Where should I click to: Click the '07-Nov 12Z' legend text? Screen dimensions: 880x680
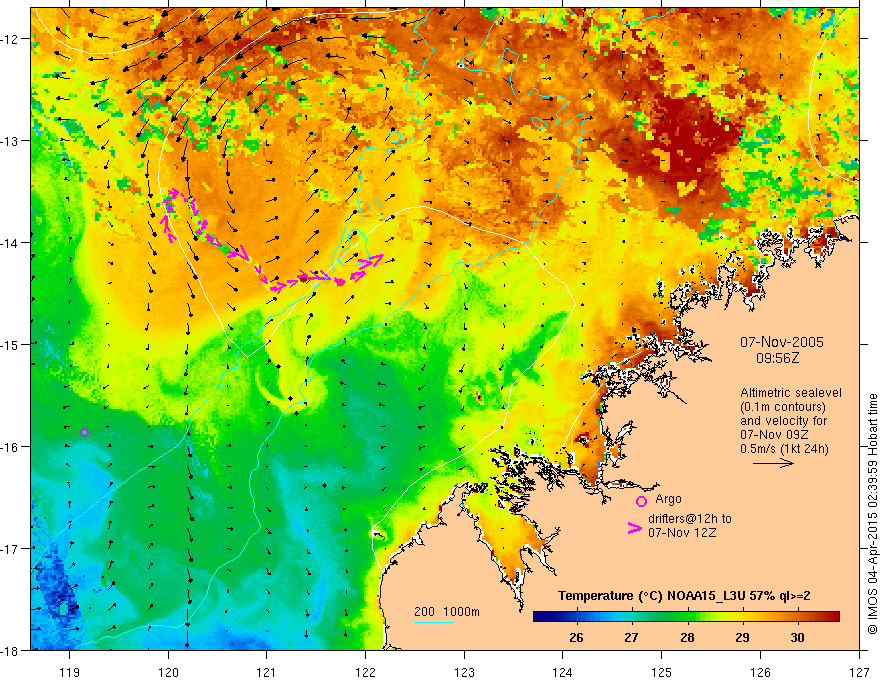click(x=682, y=532)
